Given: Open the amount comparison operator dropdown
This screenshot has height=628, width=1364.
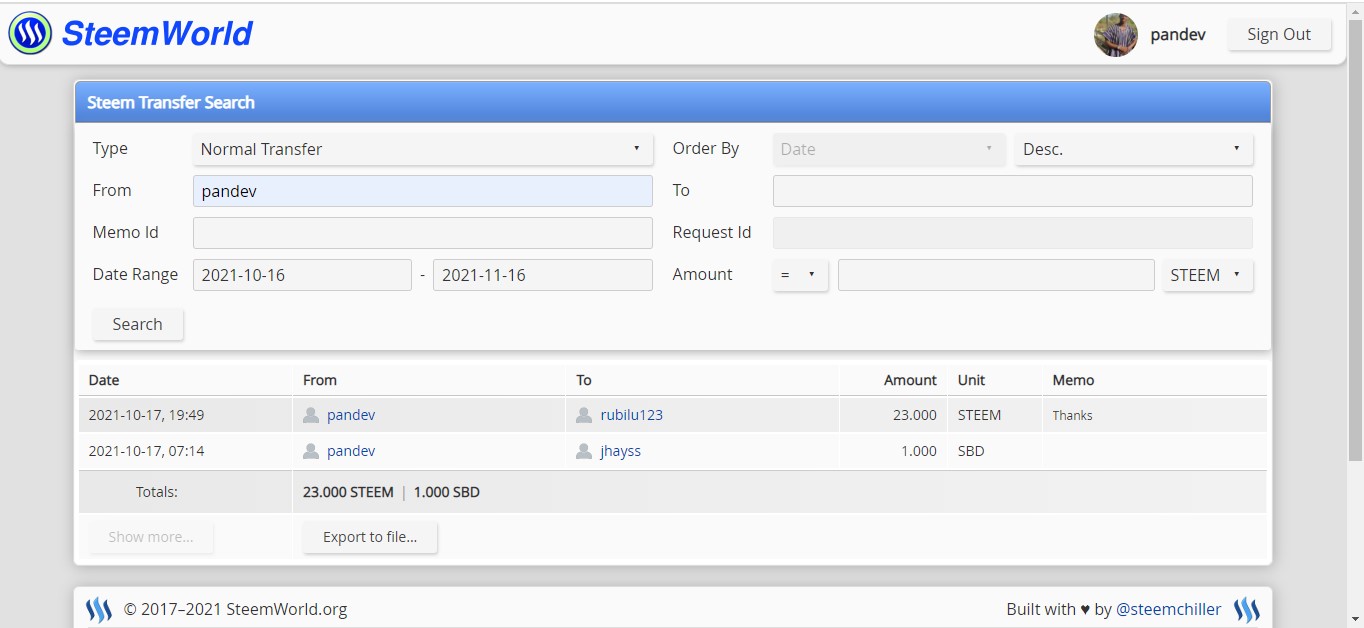Looking at the screenshot, I should tap(800, 275).
